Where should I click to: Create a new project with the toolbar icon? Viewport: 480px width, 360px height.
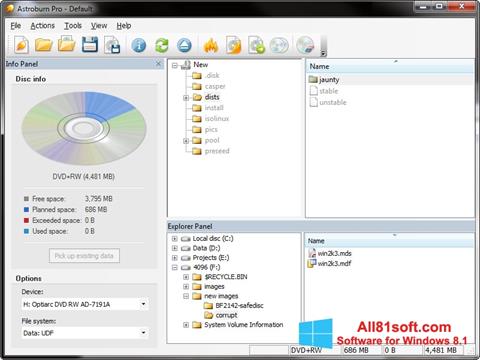[21, 45]
